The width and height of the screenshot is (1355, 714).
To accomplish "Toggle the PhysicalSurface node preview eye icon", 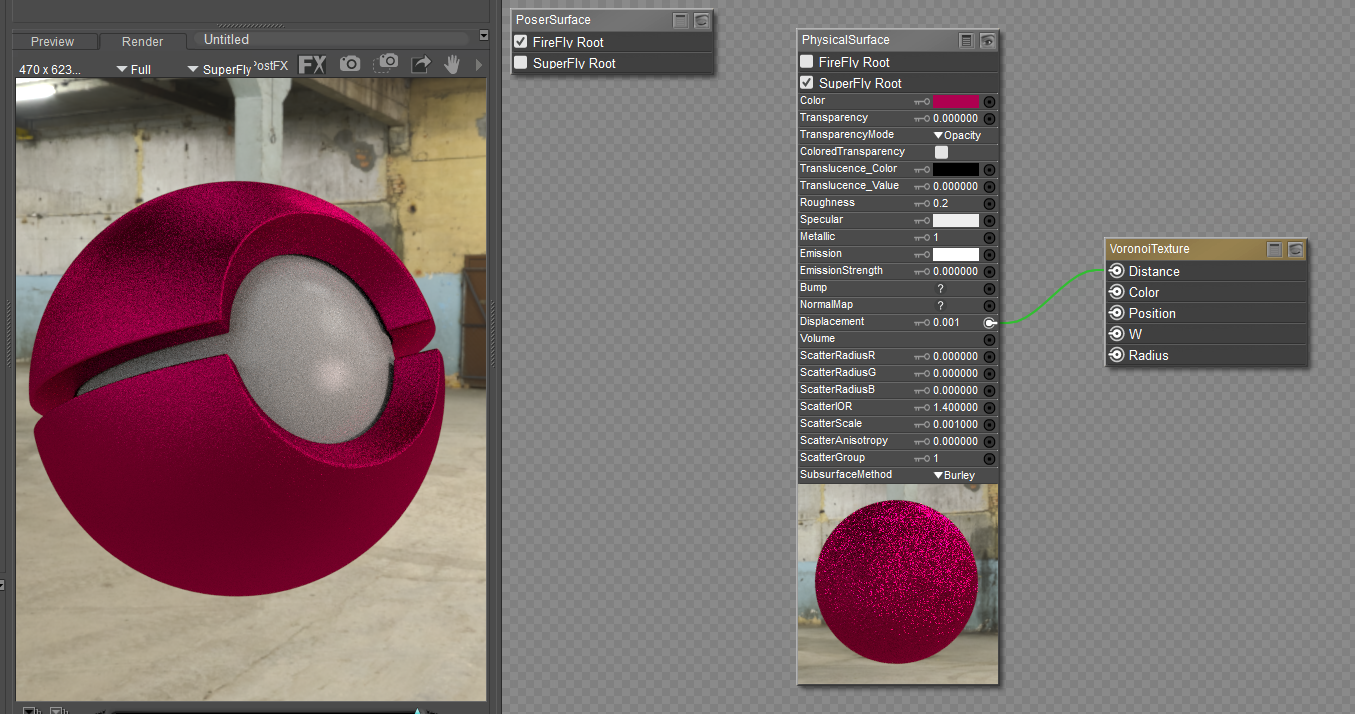I will pyautogui.click(x=988, y=41).
